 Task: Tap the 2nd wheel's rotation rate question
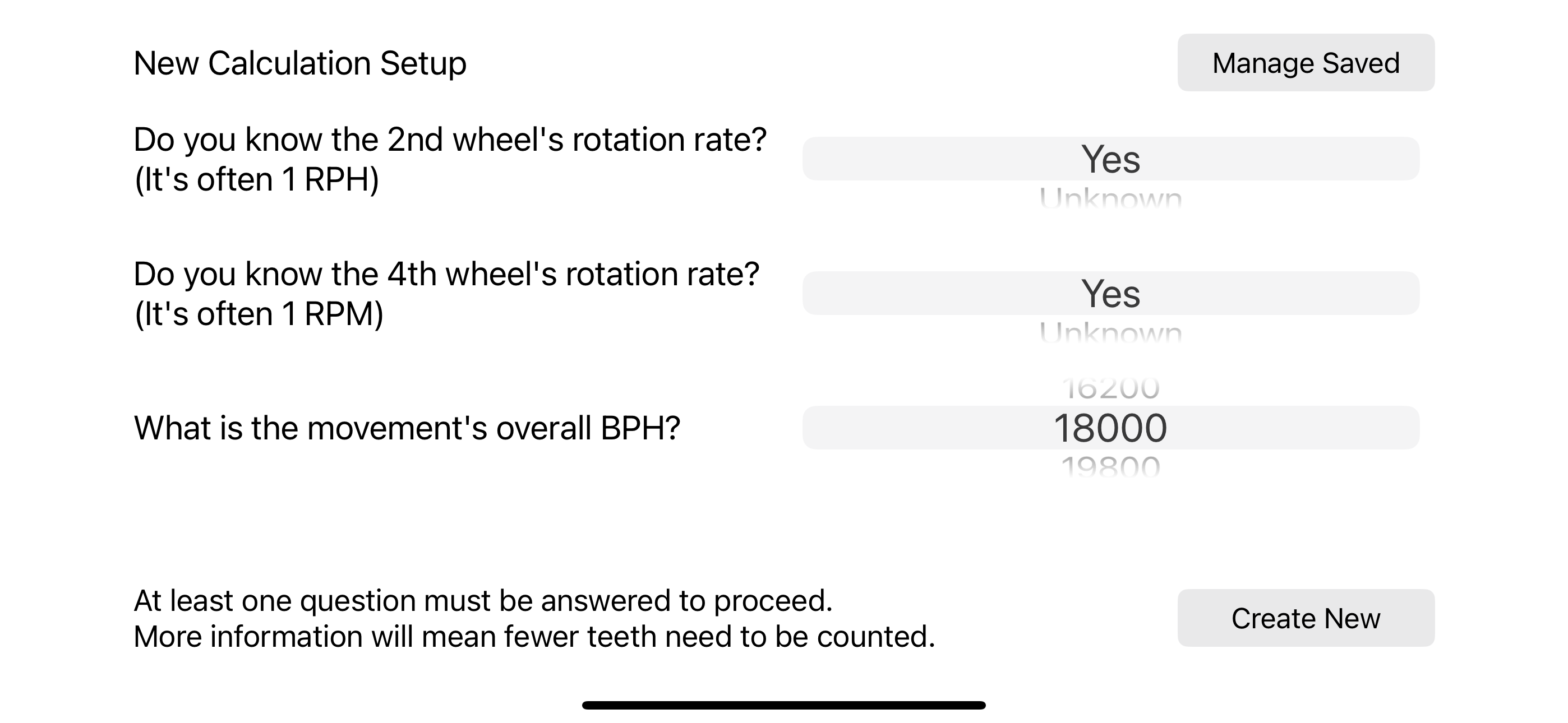point(450,140)
